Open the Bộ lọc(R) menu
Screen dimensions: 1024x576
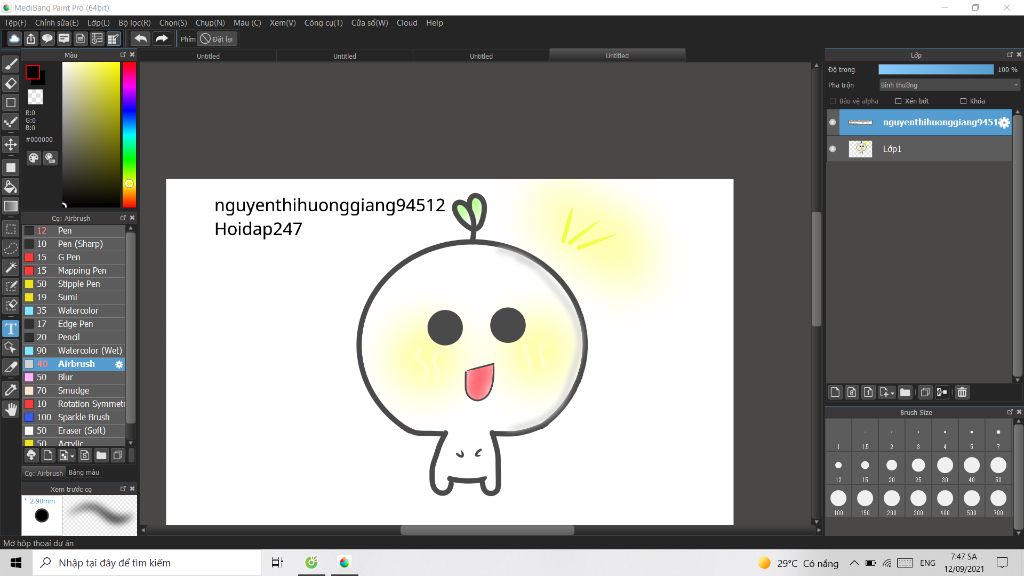coord(133,22)
